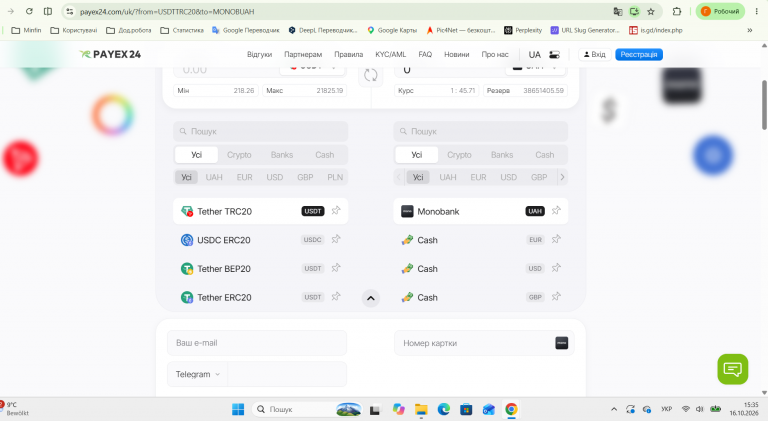This screenshot has width=768, height=421.
Task: Pin Cash EUR row to favorites
Action: click(556, 239)
